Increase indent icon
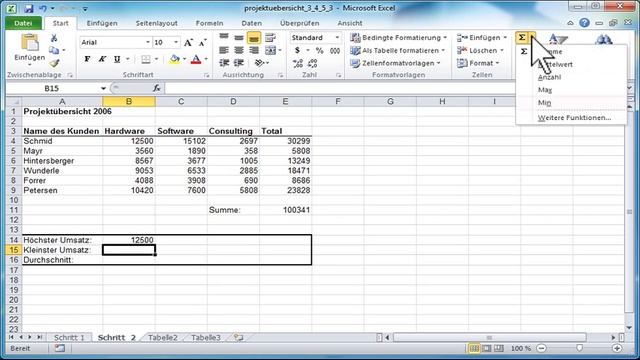 coord(239,63)
